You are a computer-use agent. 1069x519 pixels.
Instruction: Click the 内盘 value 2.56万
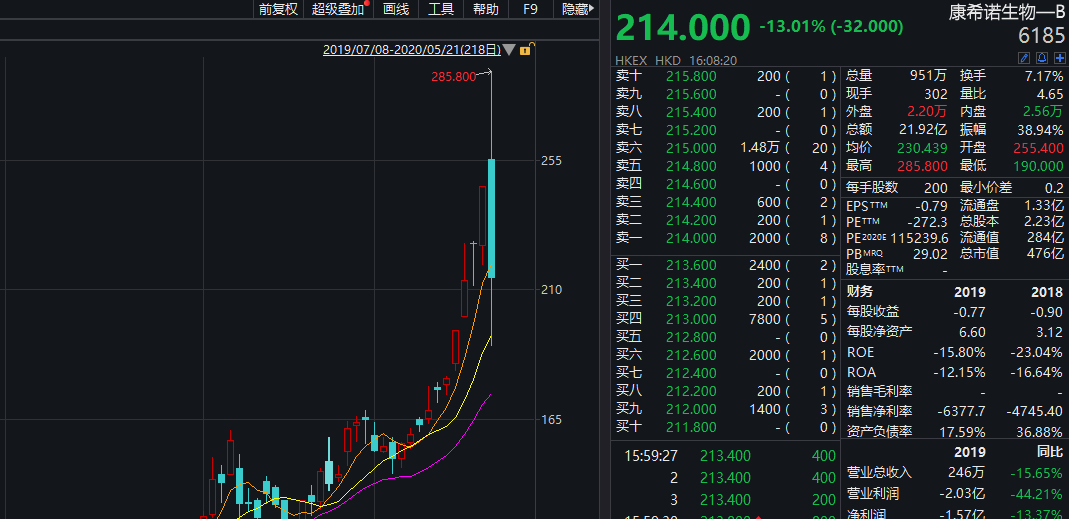tap(1041, 112)
